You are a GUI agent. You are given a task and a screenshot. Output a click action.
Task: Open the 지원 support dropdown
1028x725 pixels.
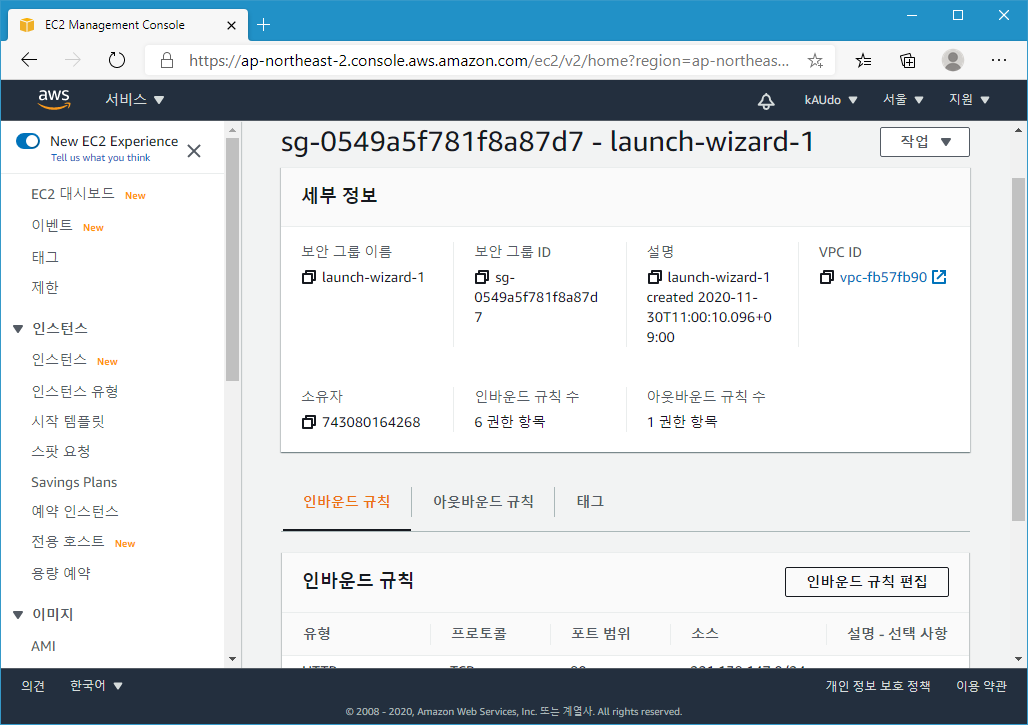pos(969,100)
